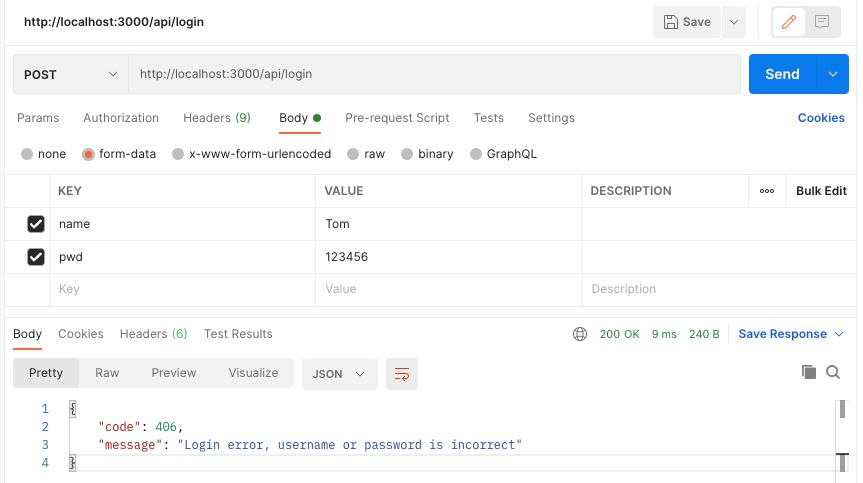Uncheck the name parameter checkbox
This screenshot has width=863, height=483.
click(x=36, y=224)
